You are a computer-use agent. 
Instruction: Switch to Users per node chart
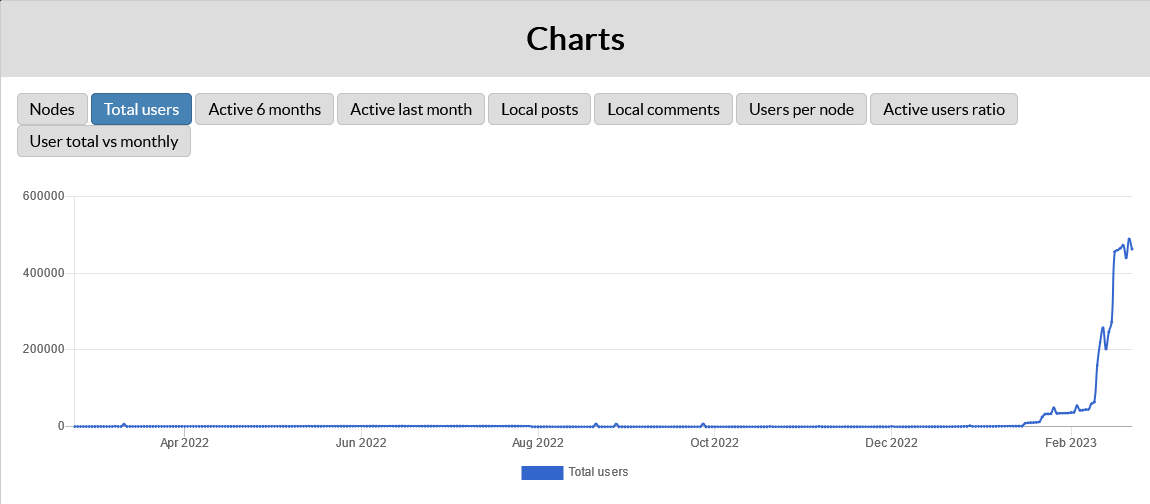(801, 109)
